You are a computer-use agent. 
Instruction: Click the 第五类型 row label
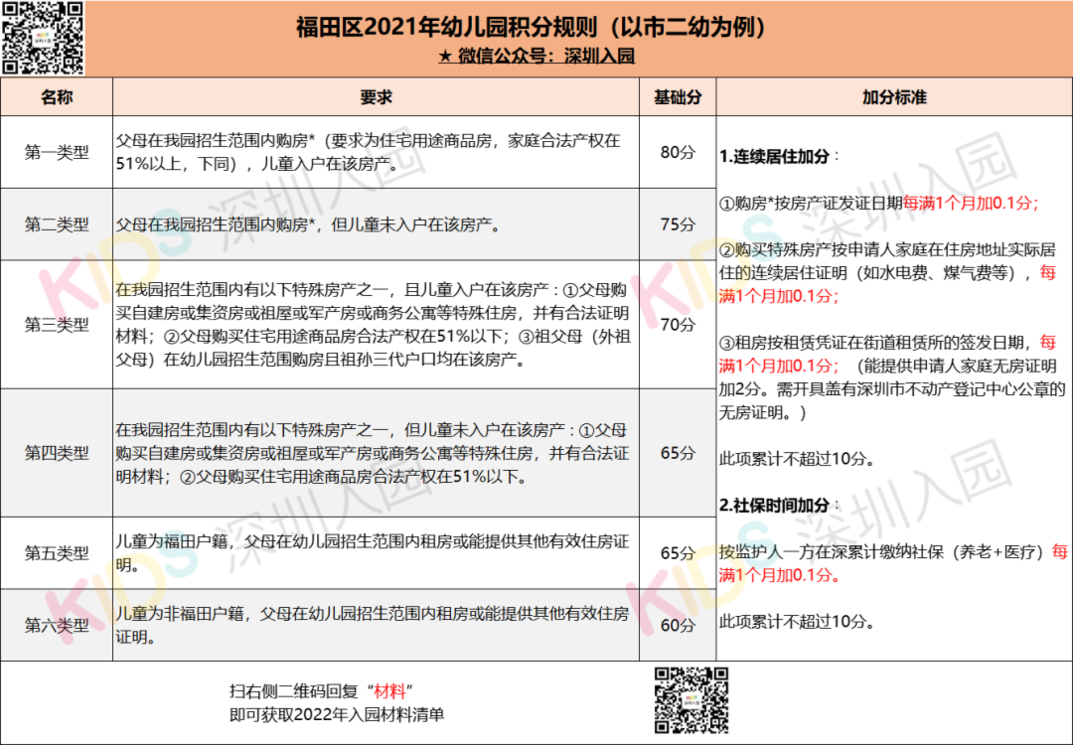[57, 553]
